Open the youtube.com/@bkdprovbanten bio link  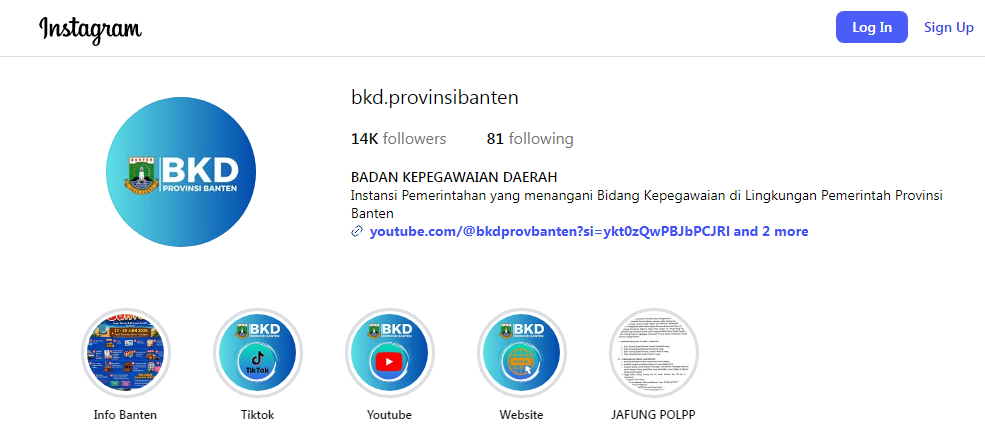pyautogui.click(x=589, y=231)
